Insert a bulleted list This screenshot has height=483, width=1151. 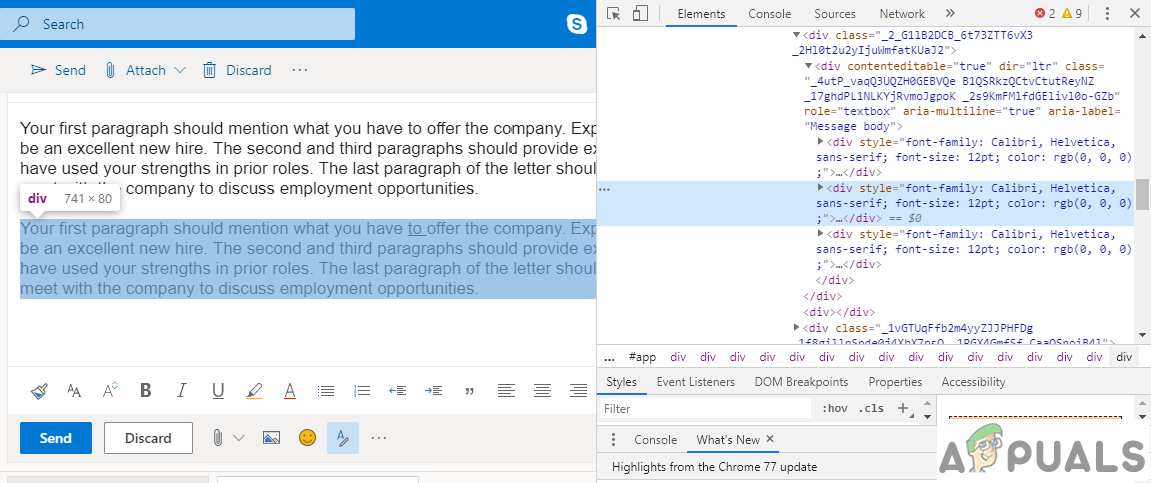point(326,391)
